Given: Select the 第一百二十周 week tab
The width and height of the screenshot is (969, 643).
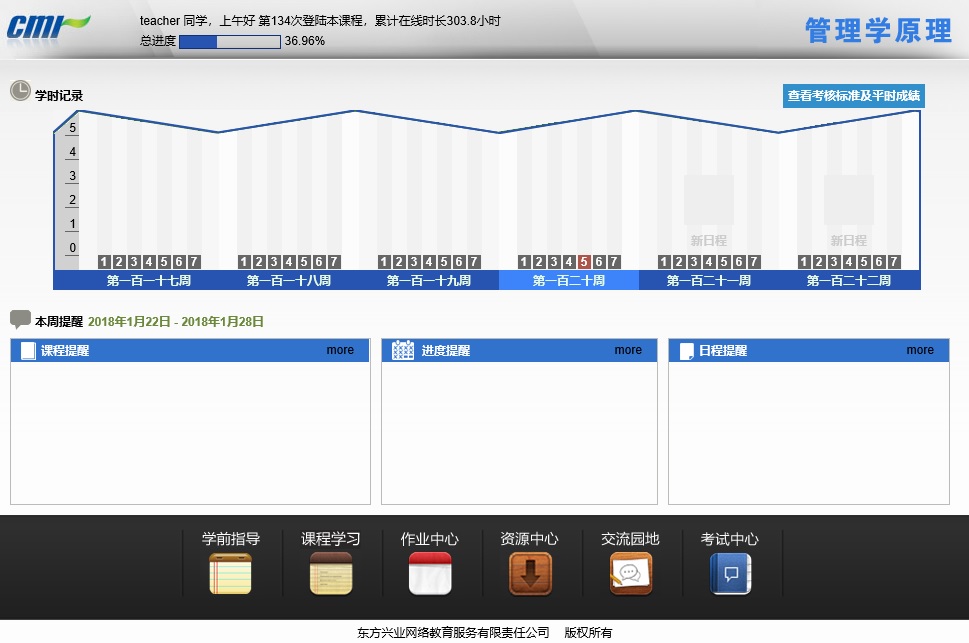Looking at the screenshot, I should [569, 280].
